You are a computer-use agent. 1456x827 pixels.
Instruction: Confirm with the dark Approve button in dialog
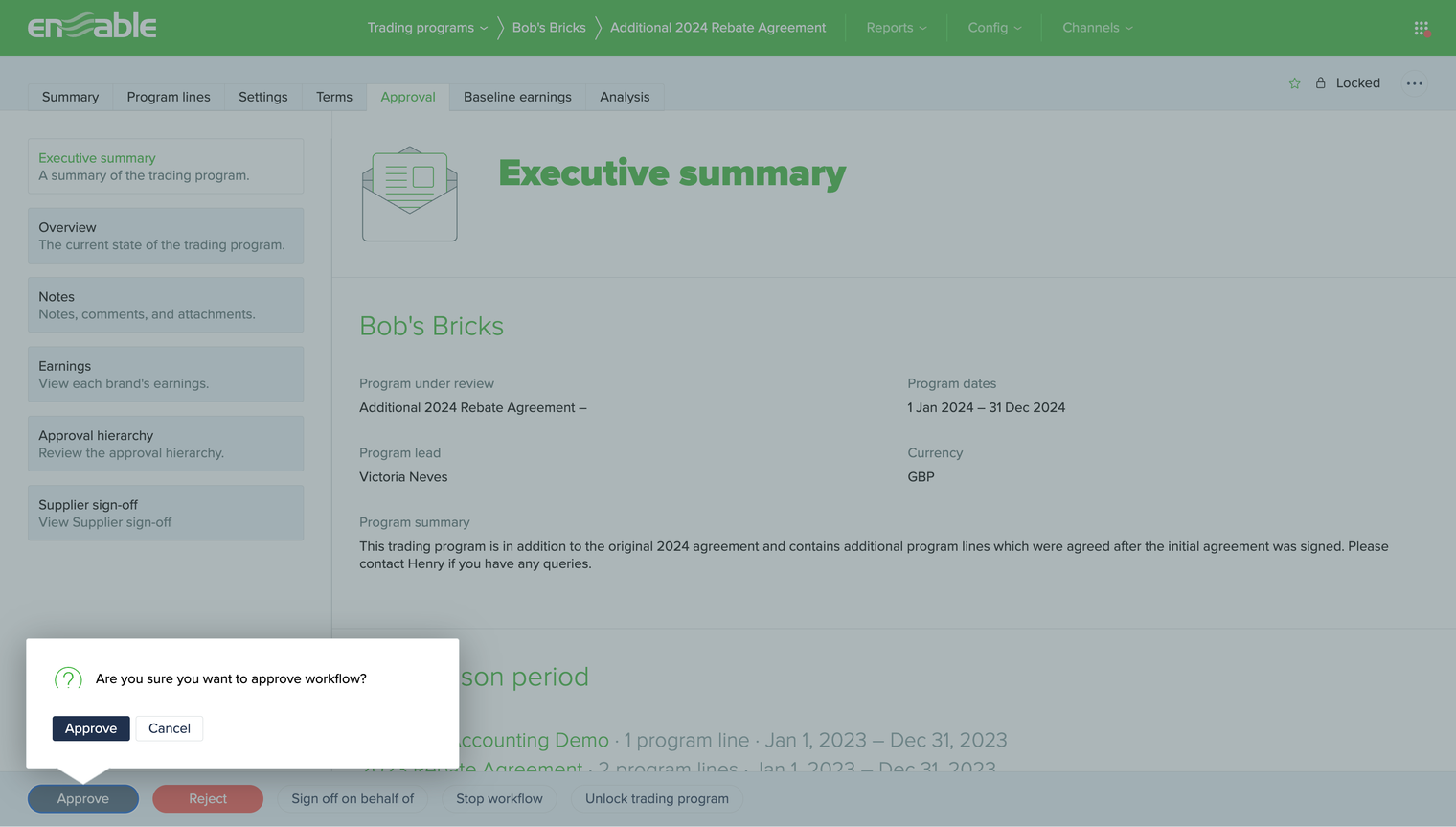[91, 728]
